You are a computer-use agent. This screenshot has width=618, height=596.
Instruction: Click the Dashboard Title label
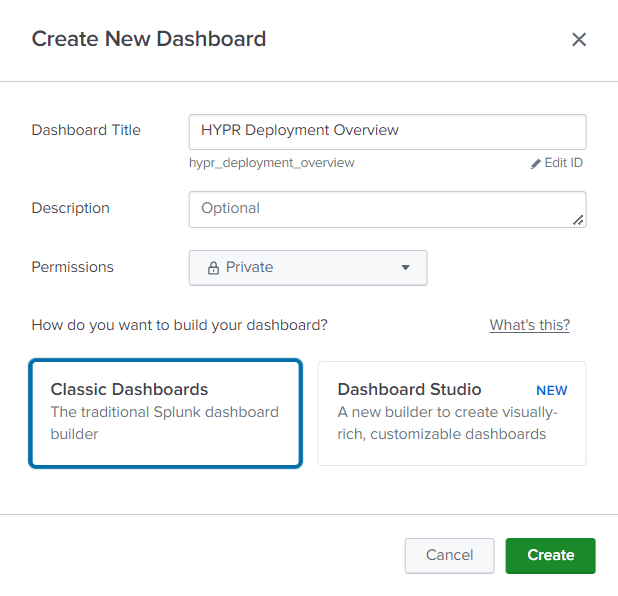point(86,130)
